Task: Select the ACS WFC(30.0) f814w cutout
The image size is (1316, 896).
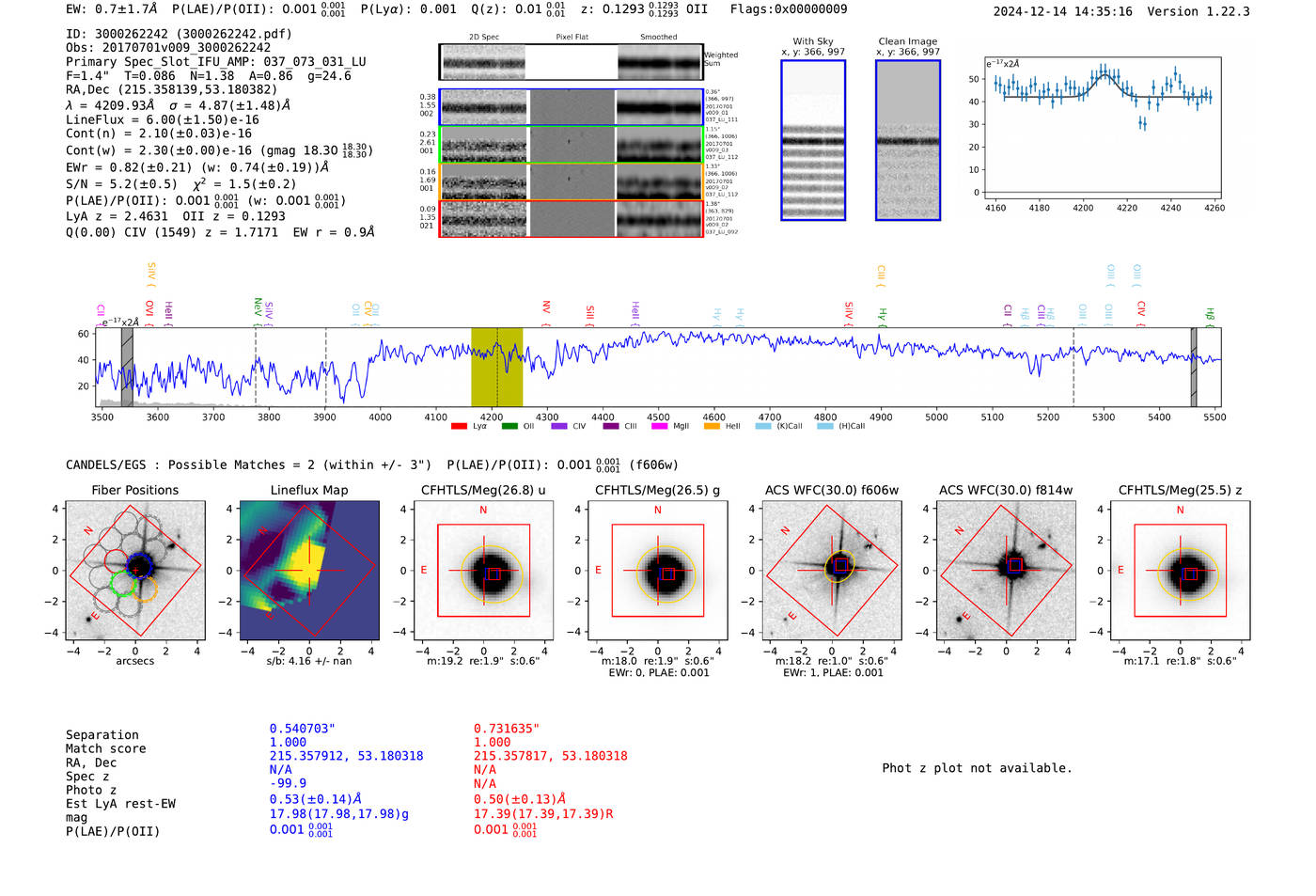Action: point(1006,571)
